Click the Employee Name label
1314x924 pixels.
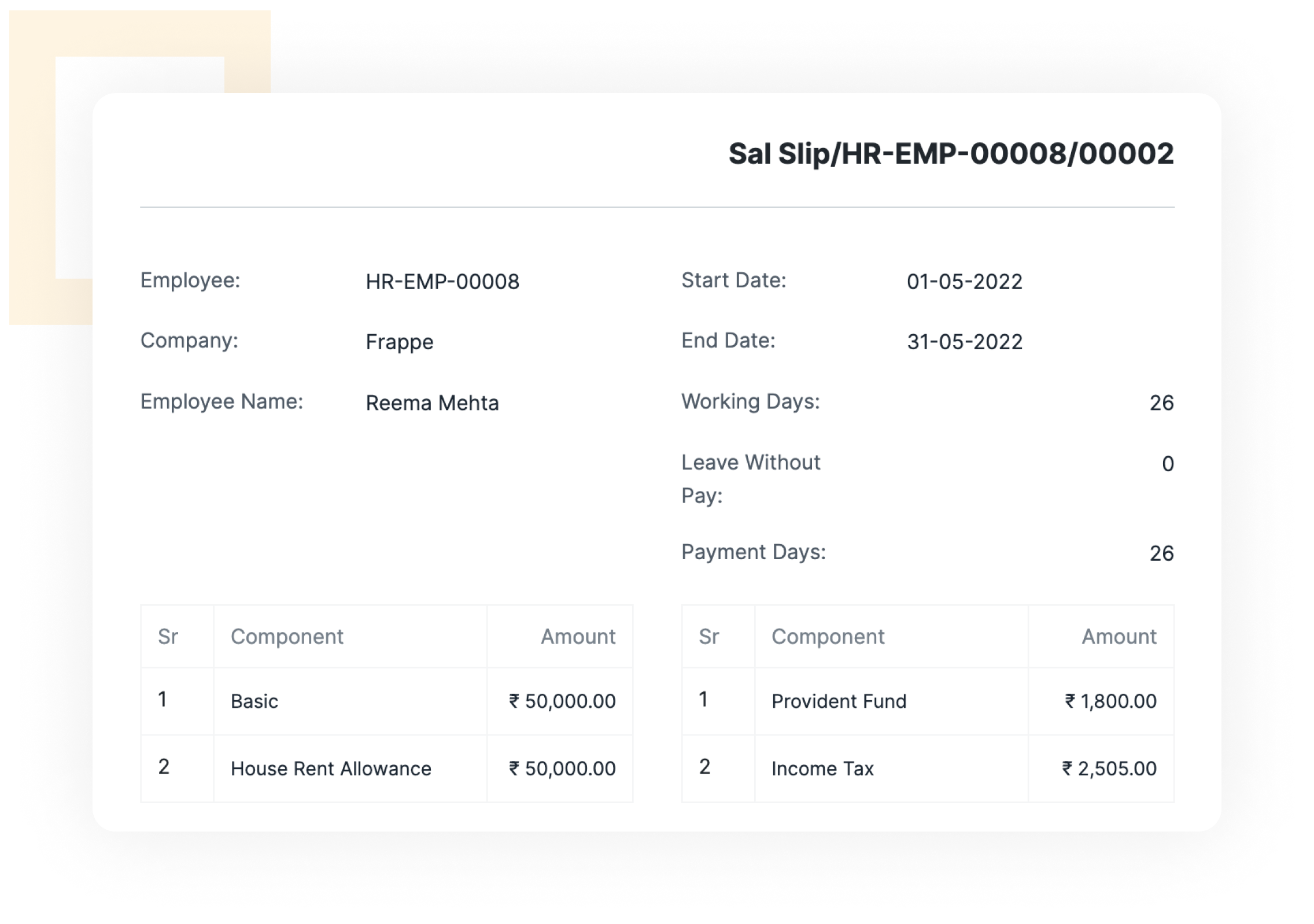tap(222, 401)
